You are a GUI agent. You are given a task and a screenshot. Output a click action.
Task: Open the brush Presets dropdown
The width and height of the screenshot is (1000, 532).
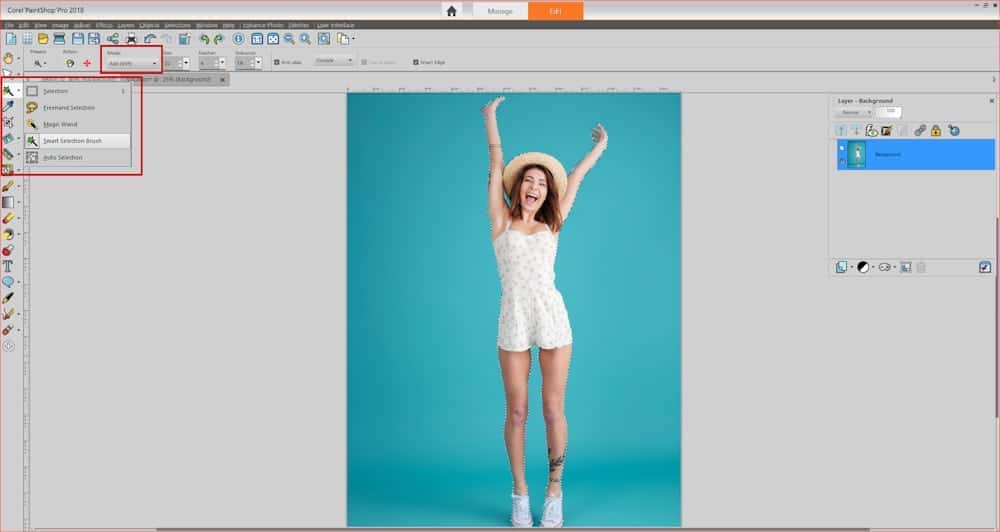[40, 63]
